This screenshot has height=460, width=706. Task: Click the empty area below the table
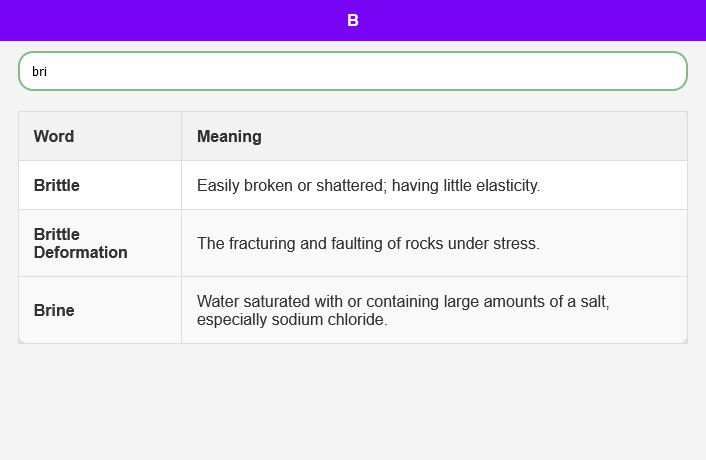pos(352,402)
